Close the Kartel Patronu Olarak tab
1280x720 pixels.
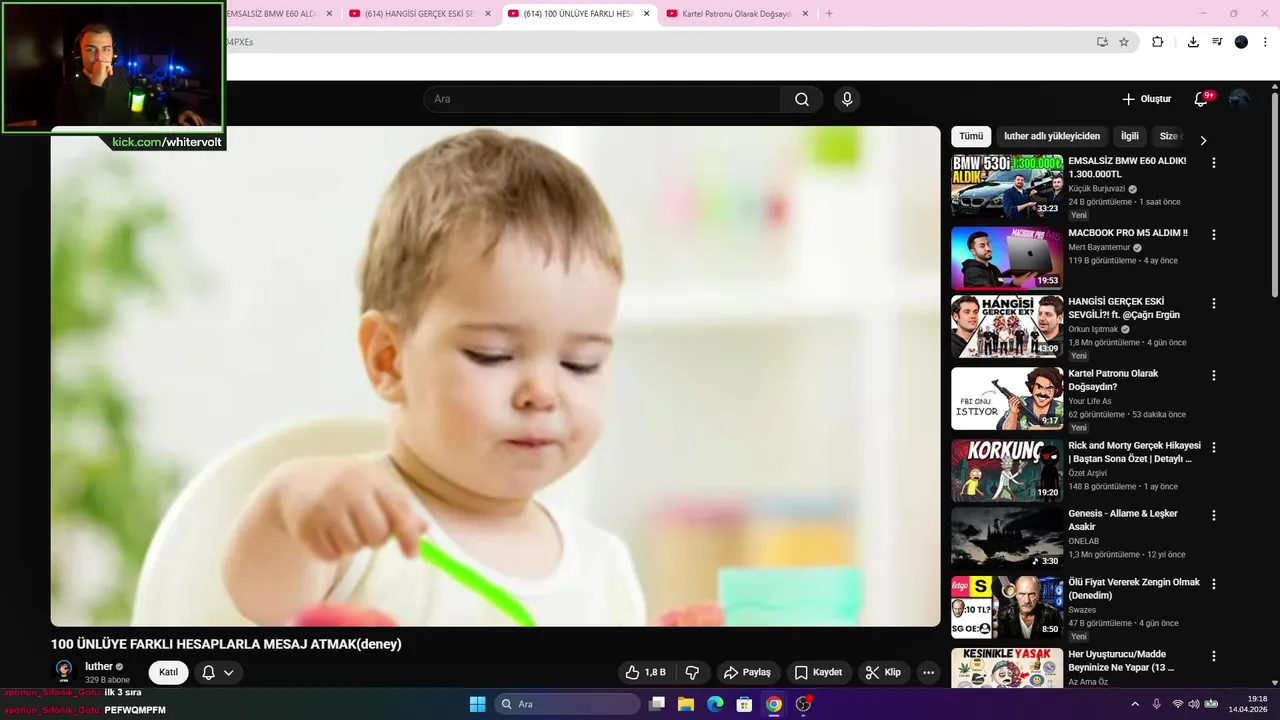tap(804, 14)
